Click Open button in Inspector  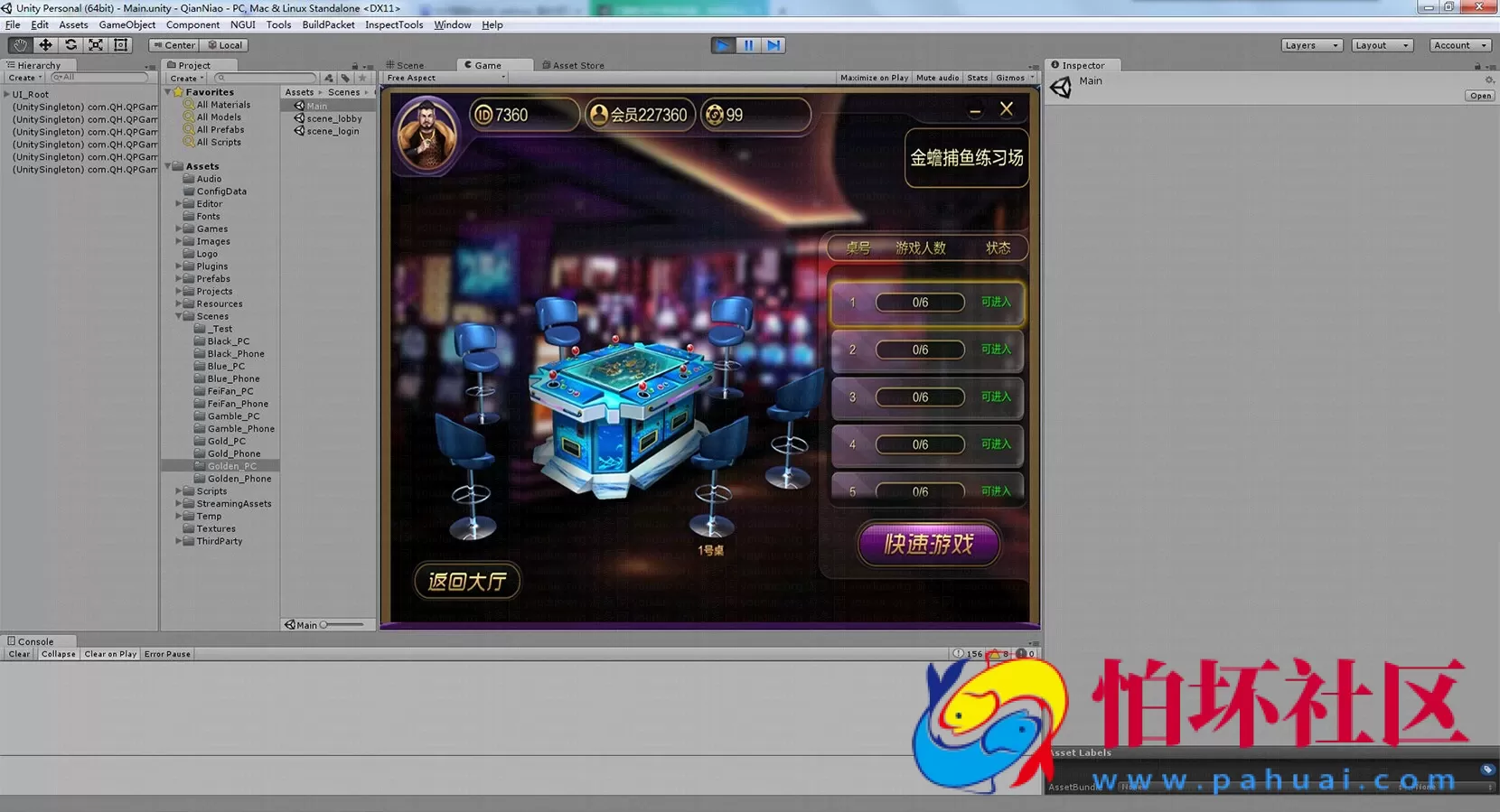pos(1480,96)
